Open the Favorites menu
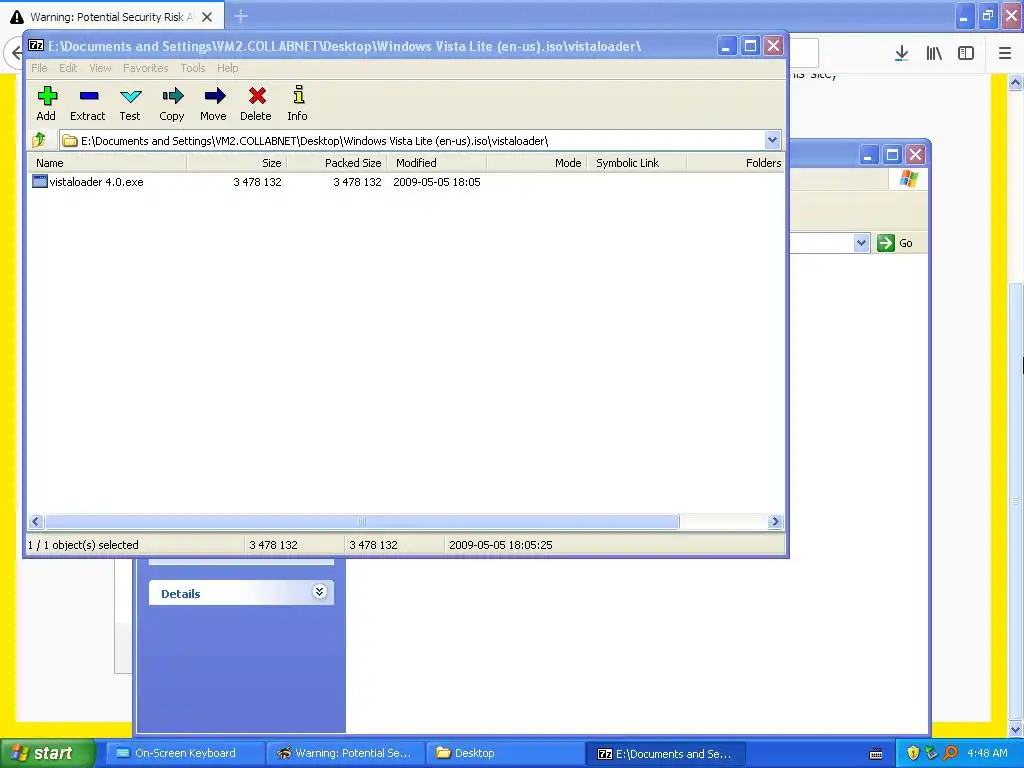1024x768 pixels. 146,68
